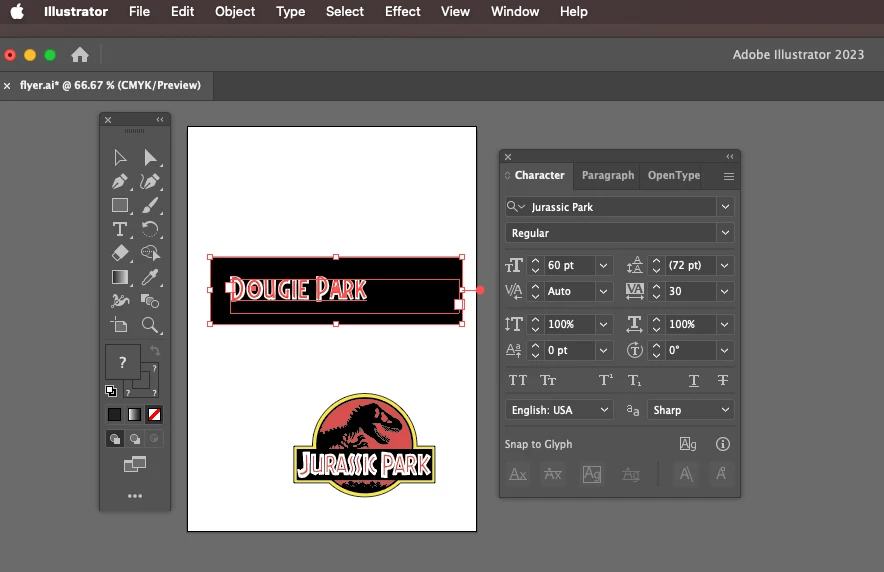Select the Selection tool (black arrow)

120,158
